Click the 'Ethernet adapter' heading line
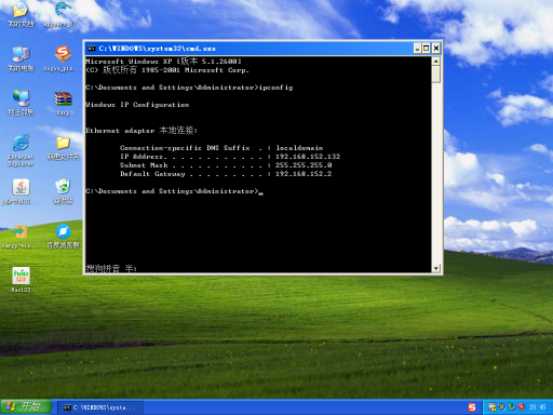Screen dimensions: 553x415 point(141,130)
